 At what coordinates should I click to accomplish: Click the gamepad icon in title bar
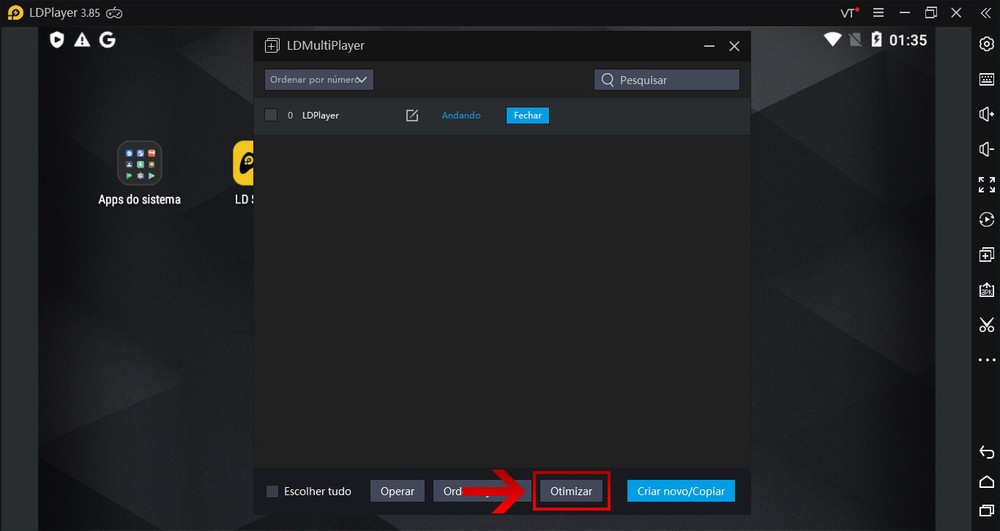click(x=114, y=13)
